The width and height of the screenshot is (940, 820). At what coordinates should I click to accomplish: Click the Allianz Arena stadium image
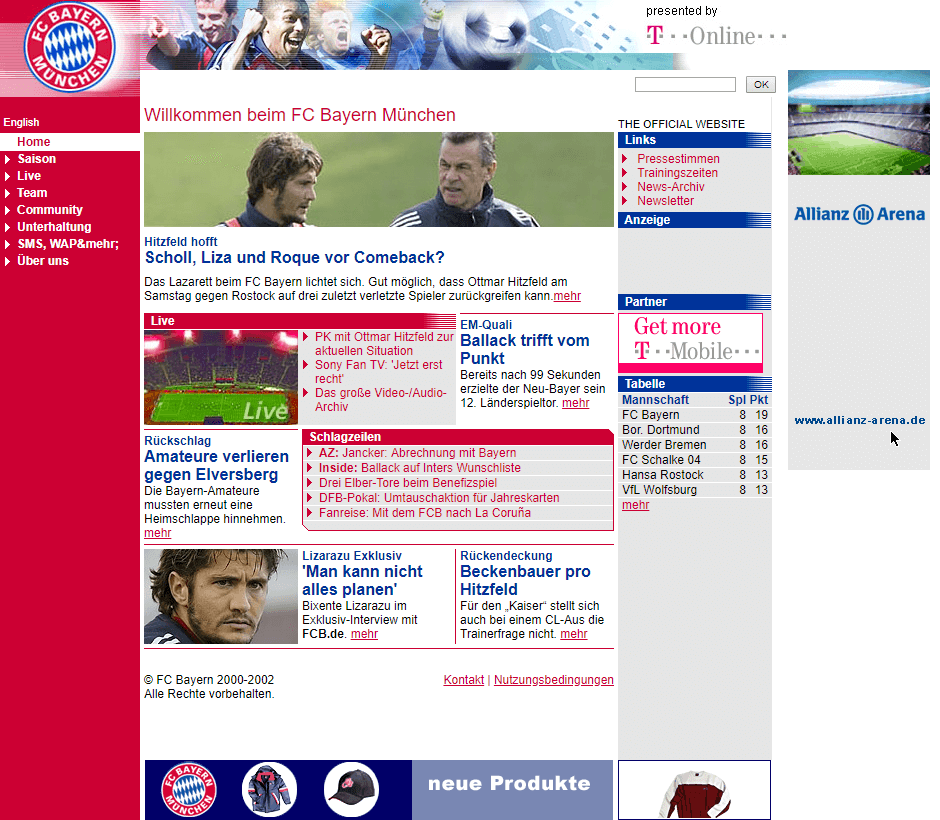[858, 122]
